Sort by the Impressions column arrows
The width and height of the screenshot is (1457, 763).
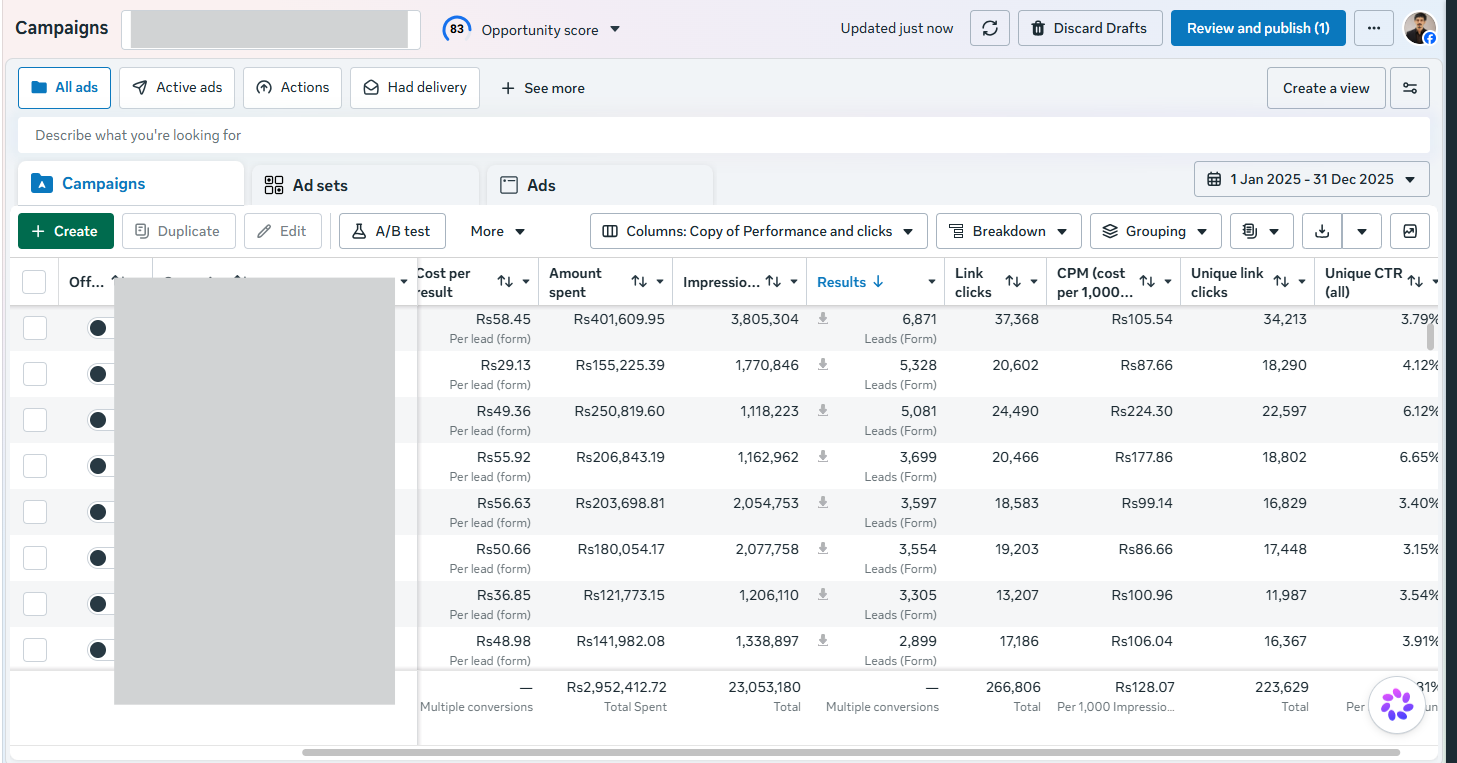[x=773, y=282]
